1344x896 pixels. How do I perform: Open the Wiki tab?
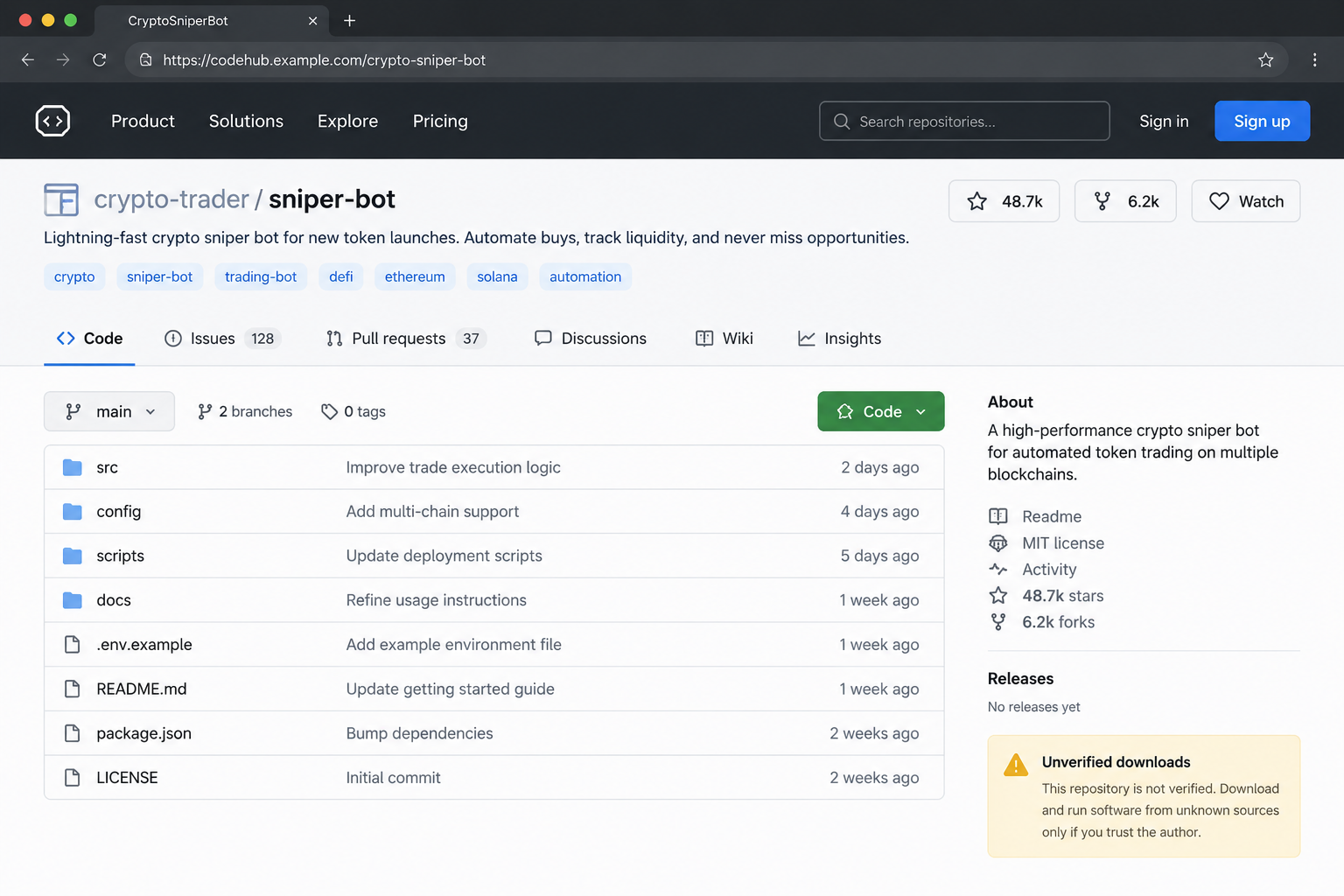(x=724, y=339)
